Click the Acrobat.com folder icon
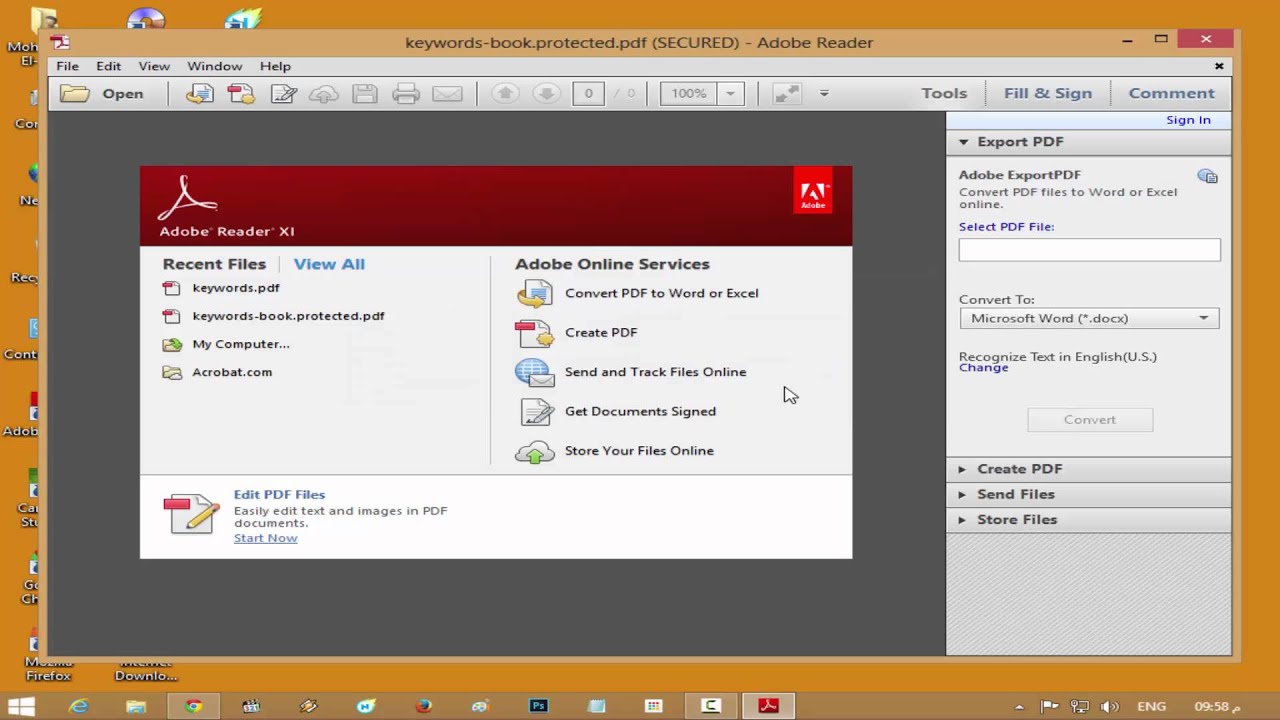This screenshot has width=1280, height=720. click(173, 372)
